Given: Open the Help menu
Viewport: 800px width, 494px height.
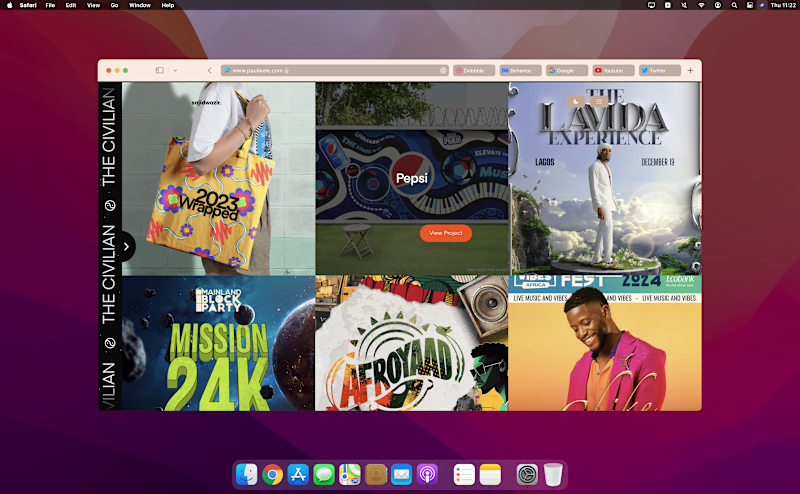Looking at the screenshot, I should point(168,5).
